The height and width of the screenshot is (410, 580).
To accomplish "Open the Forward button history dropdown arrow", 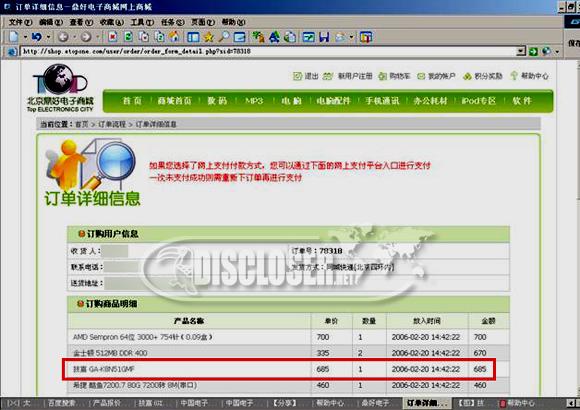I will point(98,37).
